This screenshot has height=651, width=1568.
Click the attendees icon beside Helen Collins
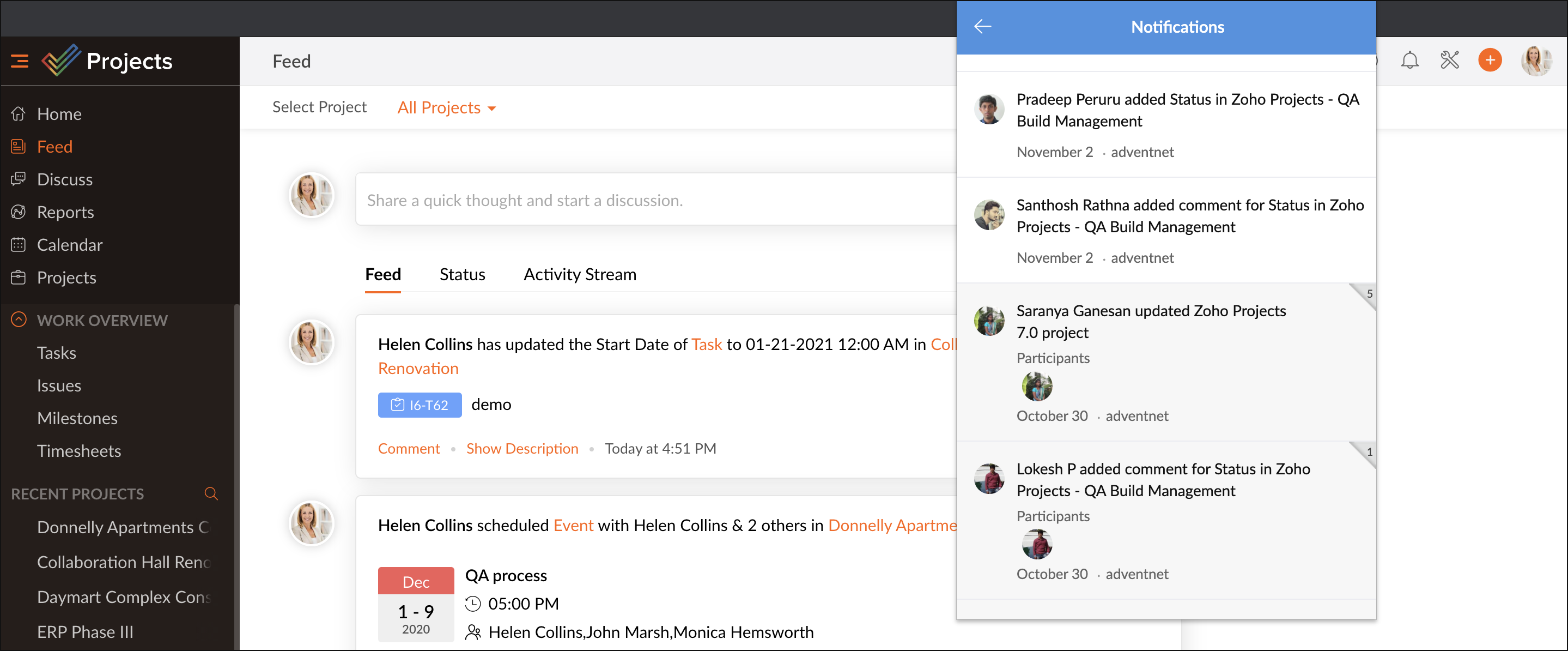(x=473, y=632)
